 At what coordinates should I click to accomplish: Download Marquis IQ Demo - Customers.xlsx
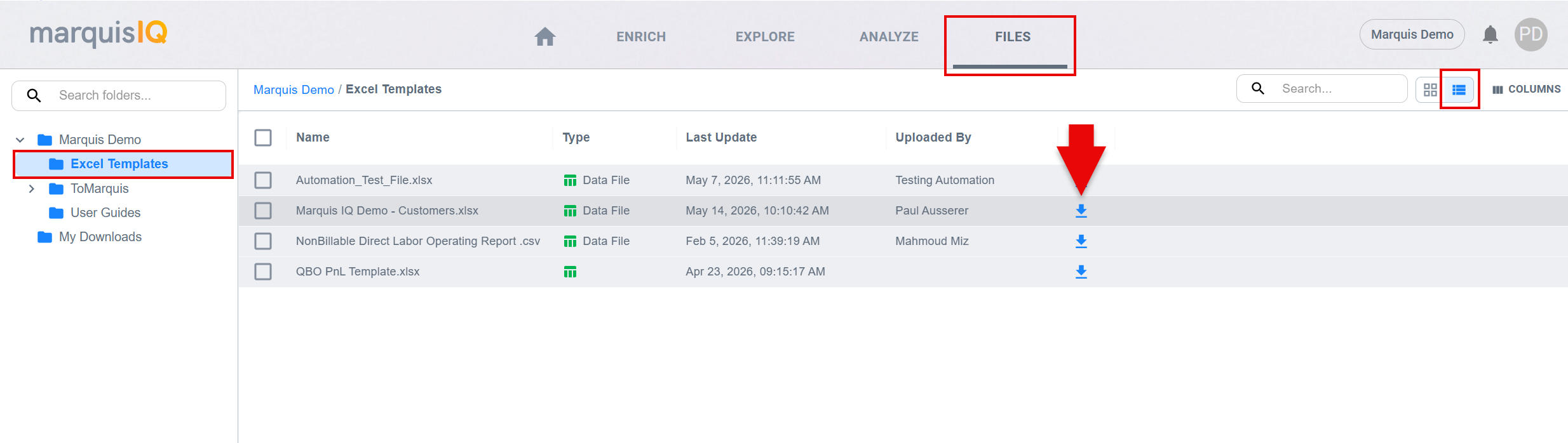click(1081, 211)
